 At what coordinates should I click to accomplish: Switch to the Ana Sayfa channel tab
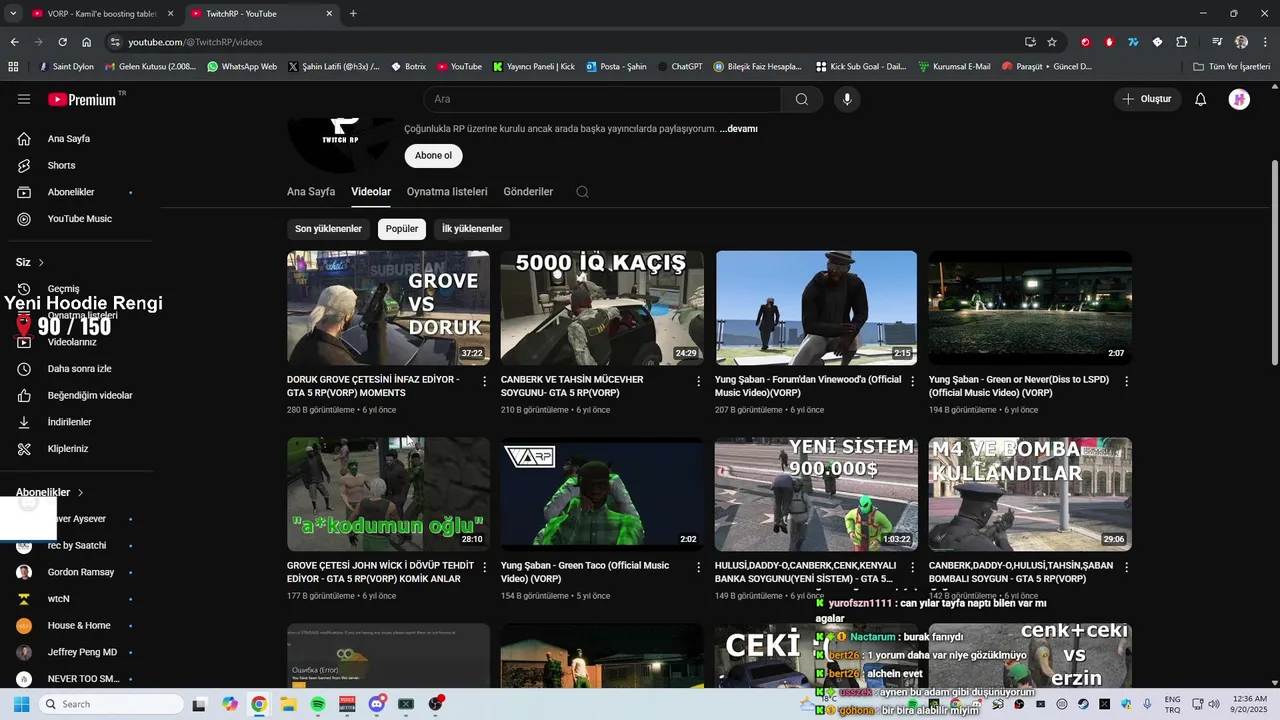(x=311, y=192)
